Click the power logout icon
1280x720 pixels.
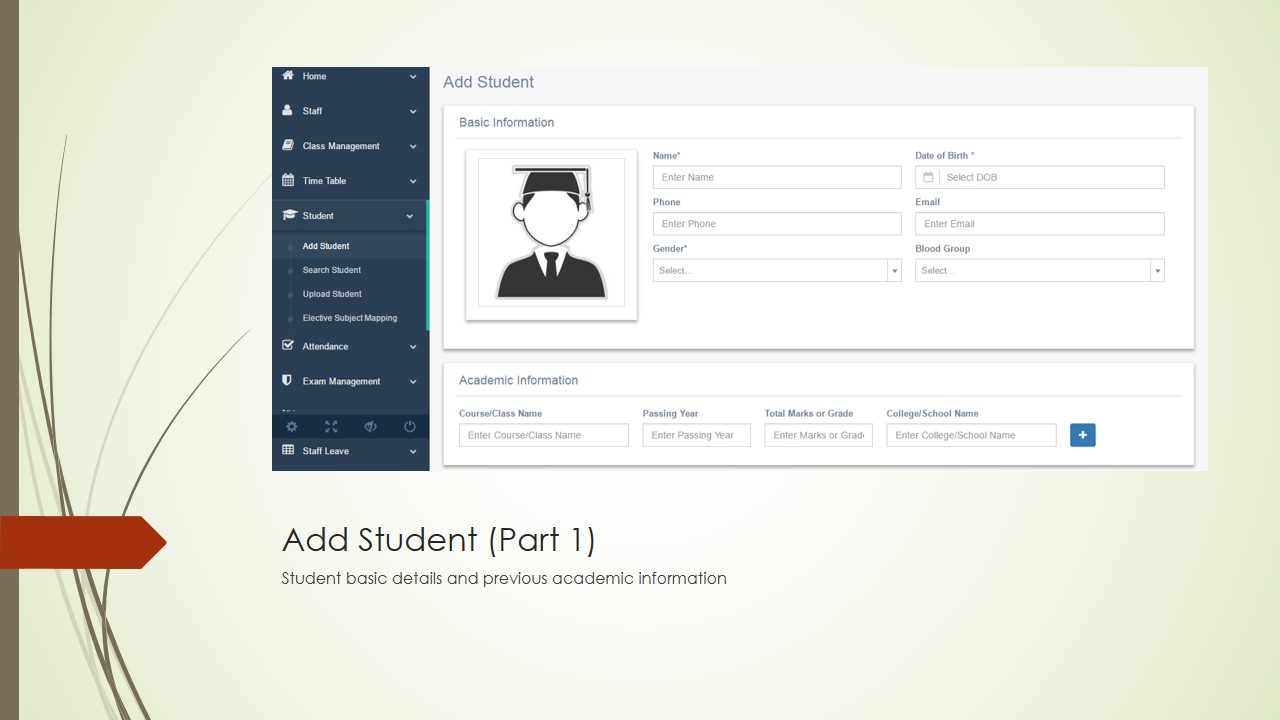point(410,427)
